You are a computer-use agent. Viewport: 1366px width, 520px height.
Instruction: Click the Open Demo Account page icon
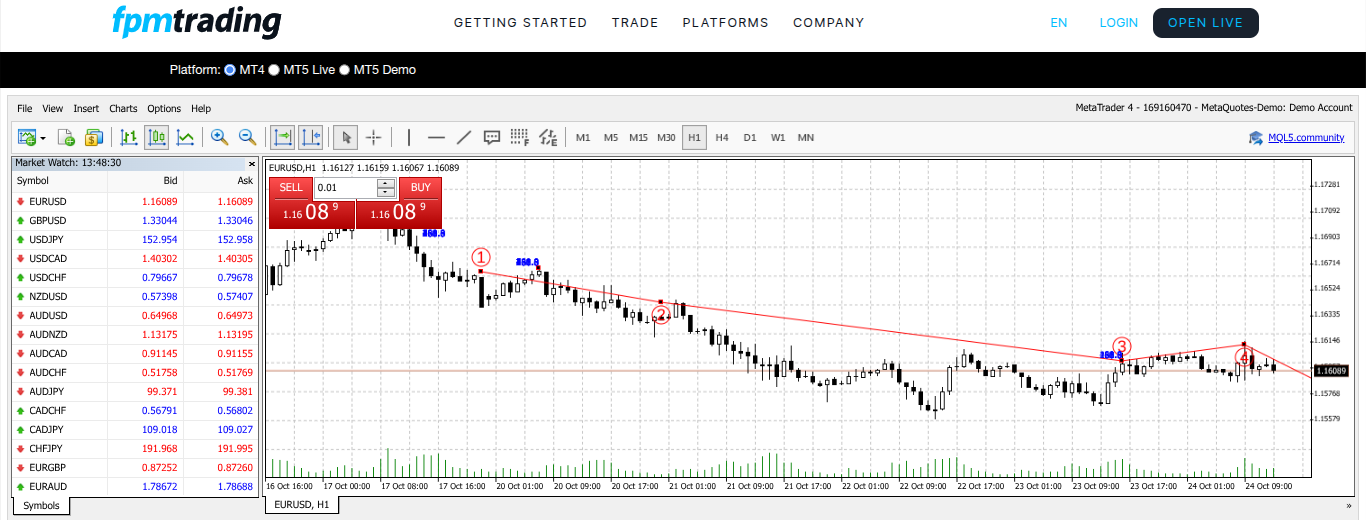[66, 137]
